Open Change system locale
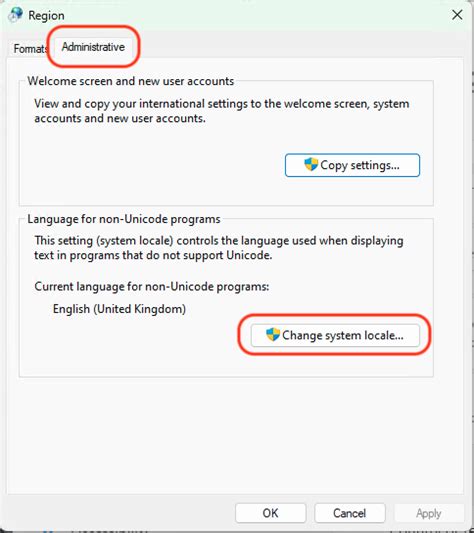Screen dimensions: 474x533 pyautogui.click(x=335, y=336)
